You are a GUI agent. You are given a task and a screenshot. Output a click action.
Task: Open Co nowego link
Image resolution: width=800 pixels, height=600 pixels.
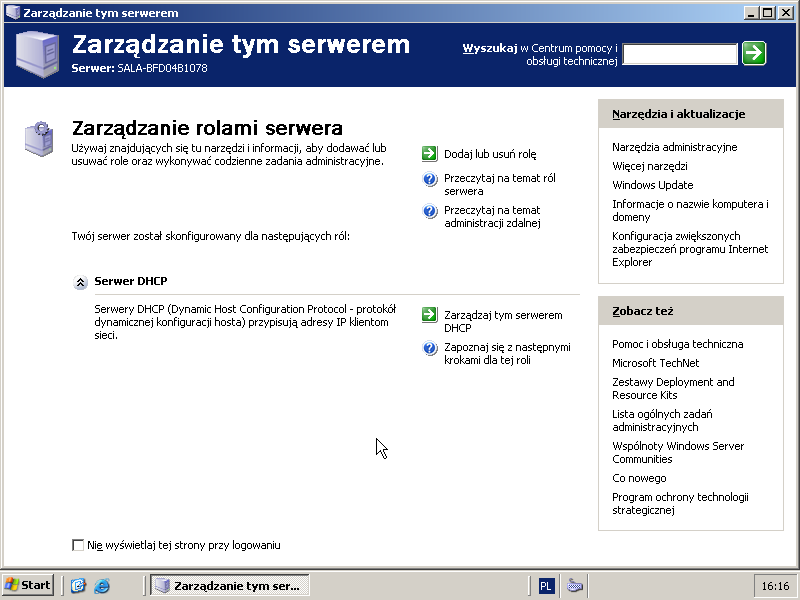pyautogui.click(x=639, y=479)
